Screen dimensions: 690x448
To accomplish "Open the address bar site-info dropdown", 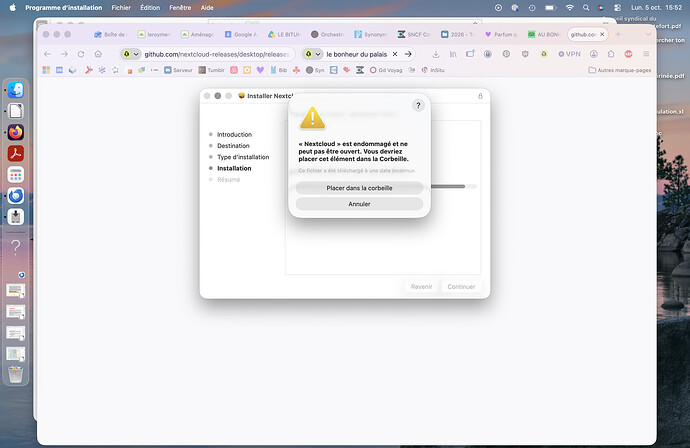I will [x=131, y=54].
